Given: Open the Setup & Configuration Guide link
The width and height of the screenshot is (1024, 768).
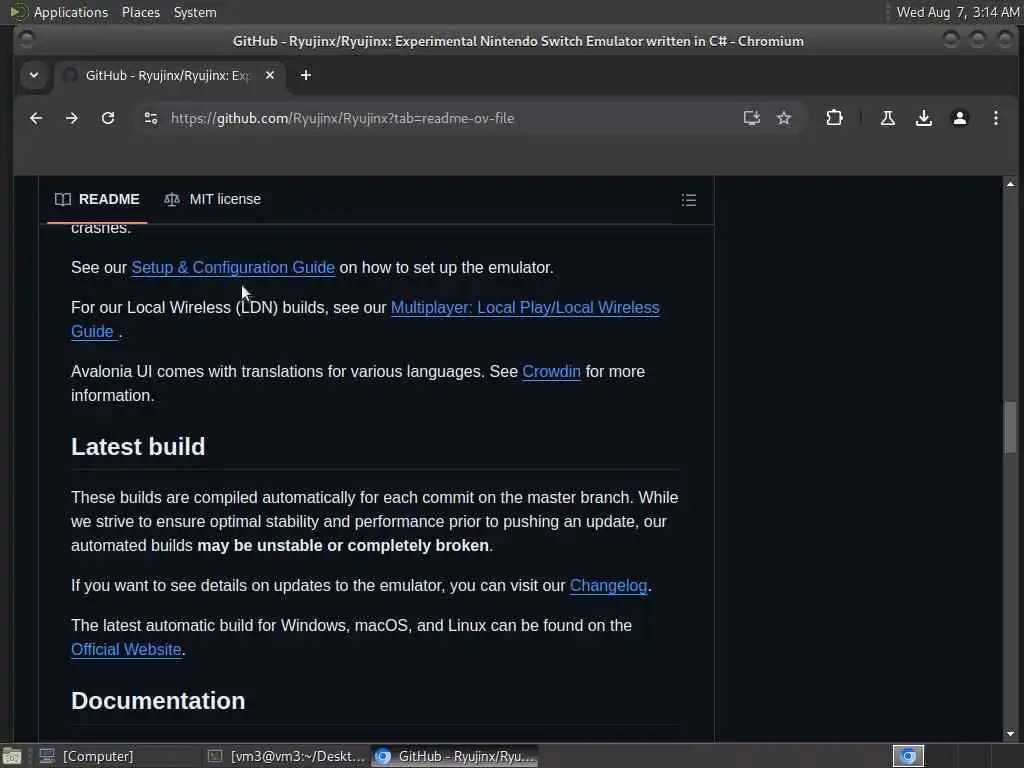Looking at the screenshot, I should click(233, 268).
